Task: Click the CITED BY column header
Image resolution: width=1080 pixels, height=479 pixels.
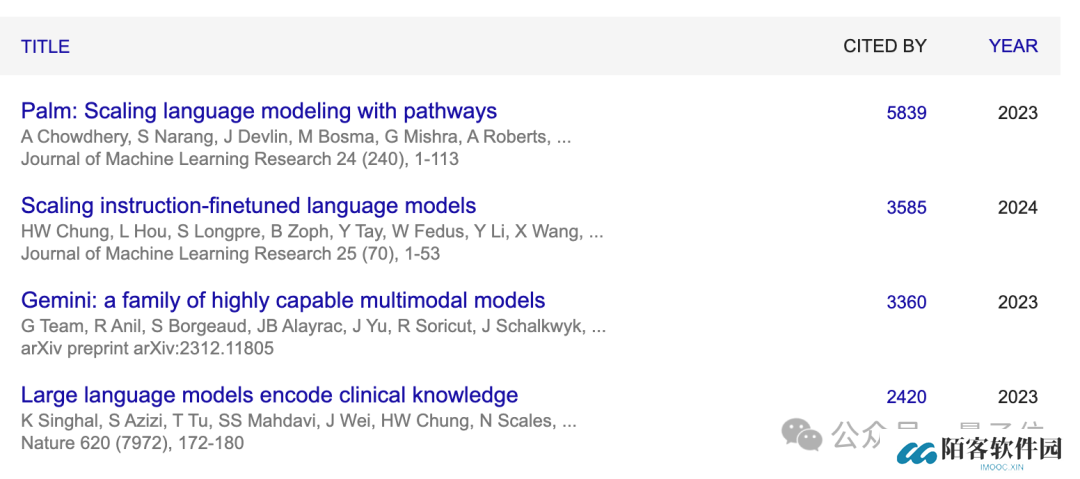Action: [x=885, y=46]
